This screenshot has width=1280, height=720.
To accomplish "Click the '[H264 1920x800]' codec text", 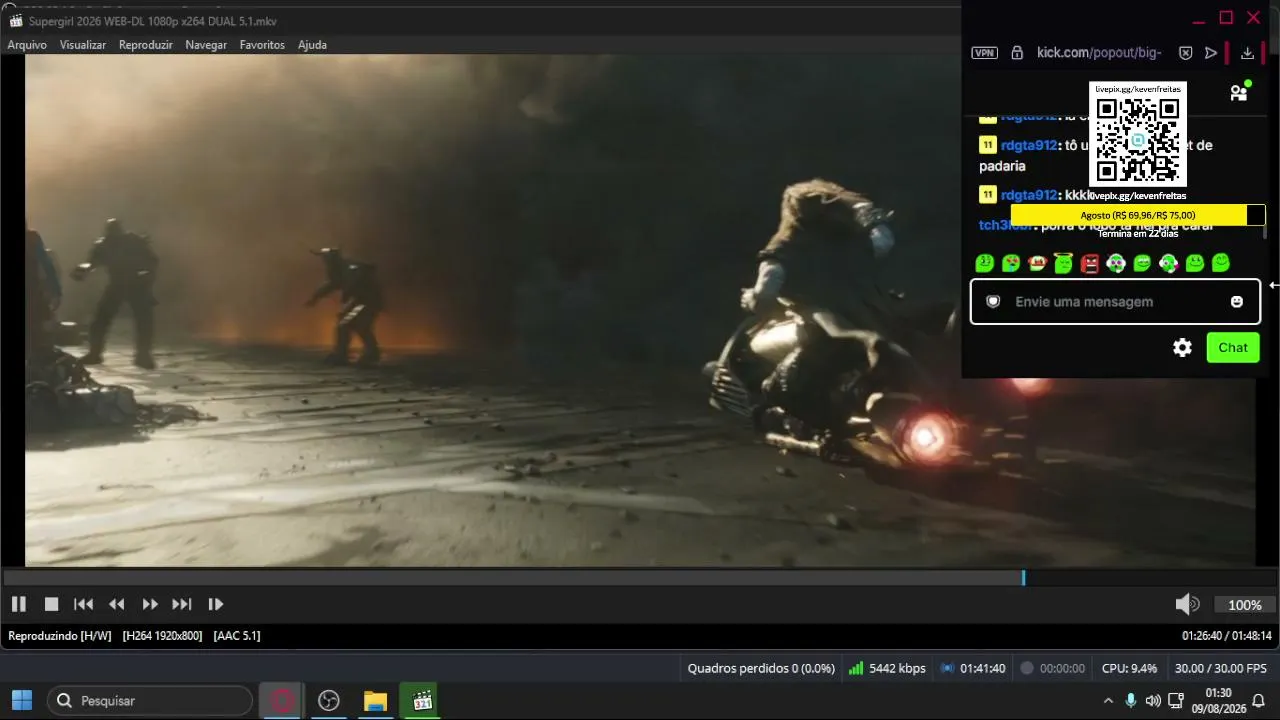I will click(x=162, y=635).
